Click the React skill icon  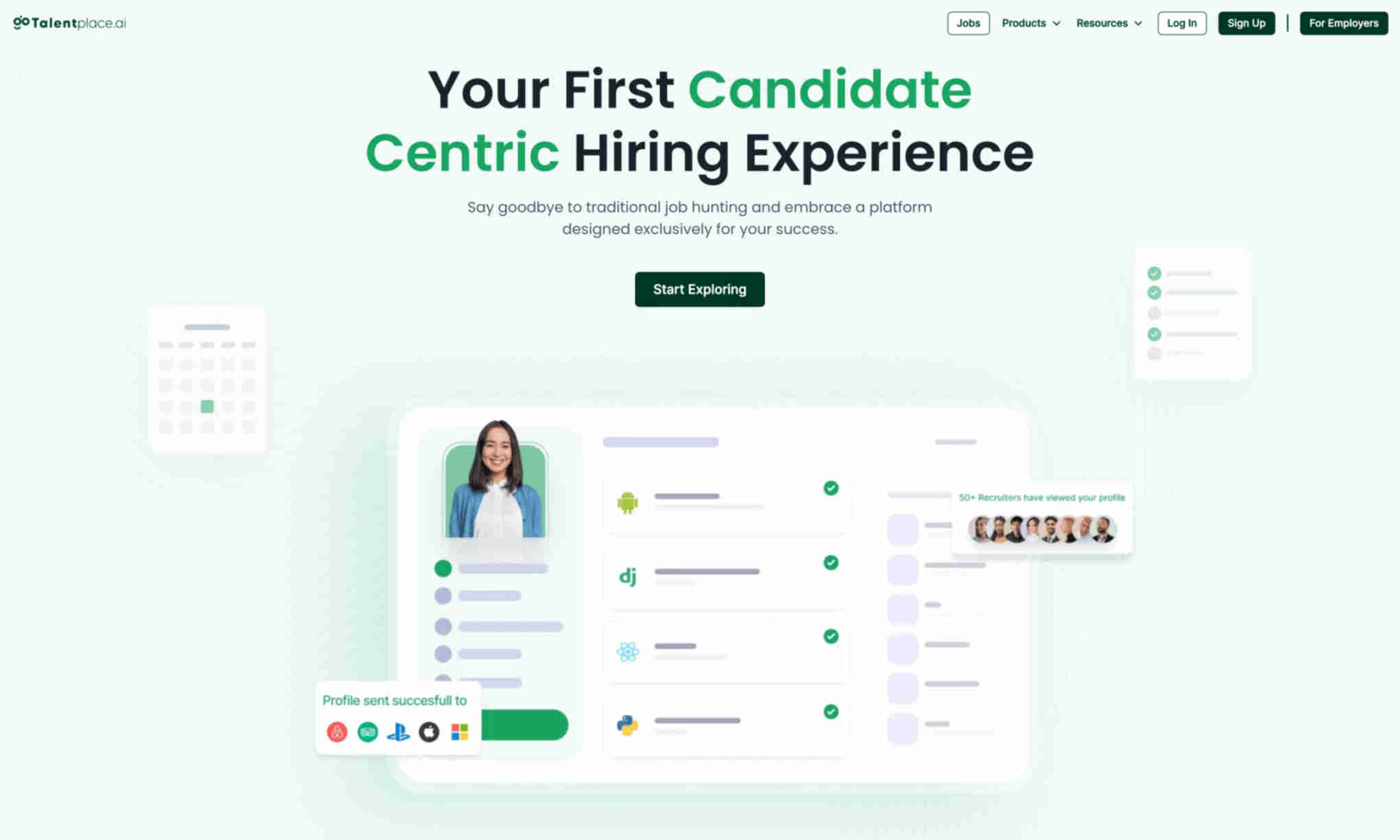coord(628,648)
